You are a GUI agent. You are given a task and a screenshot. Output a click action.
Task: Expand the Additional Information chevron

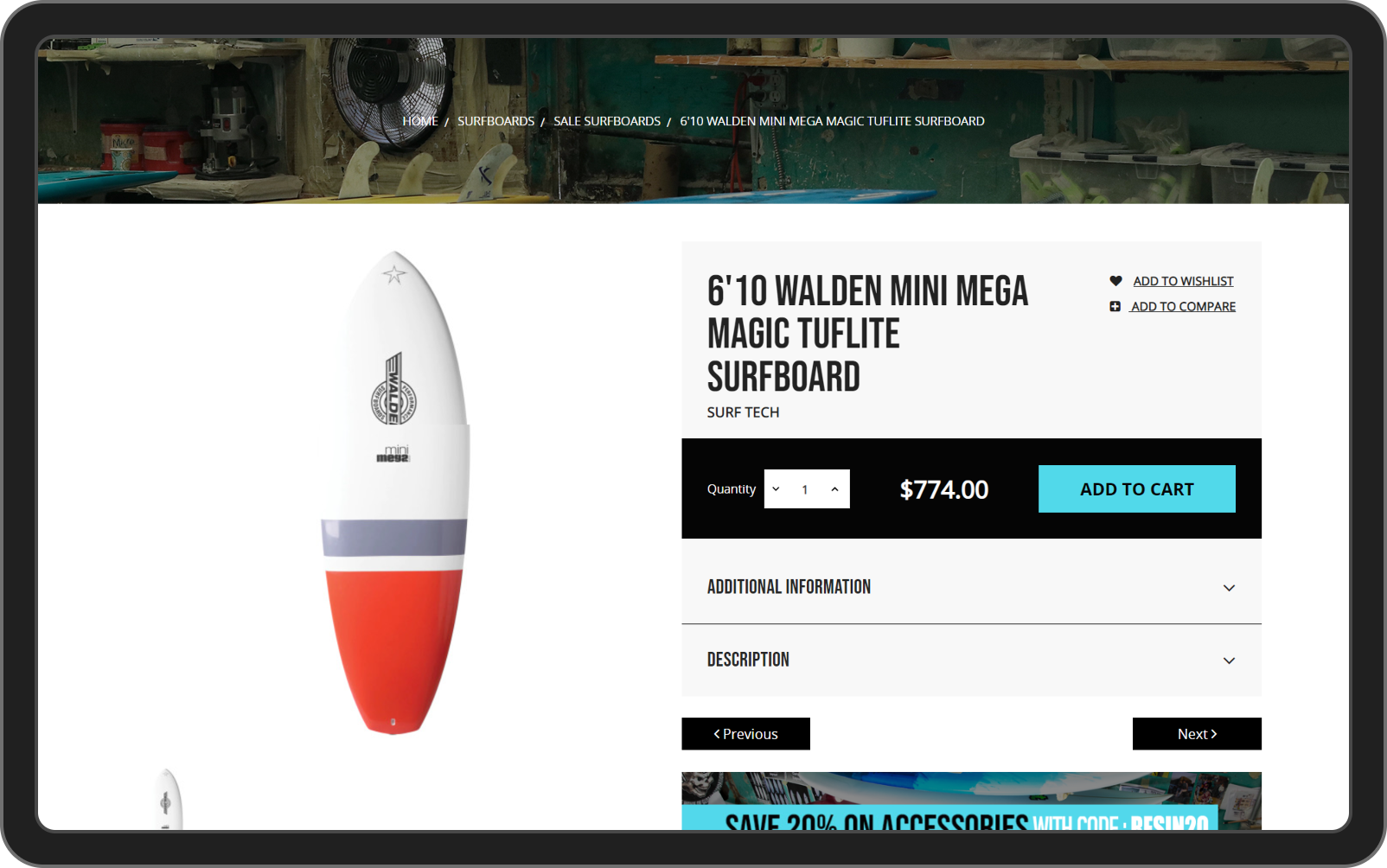[x=1229, y=588]
